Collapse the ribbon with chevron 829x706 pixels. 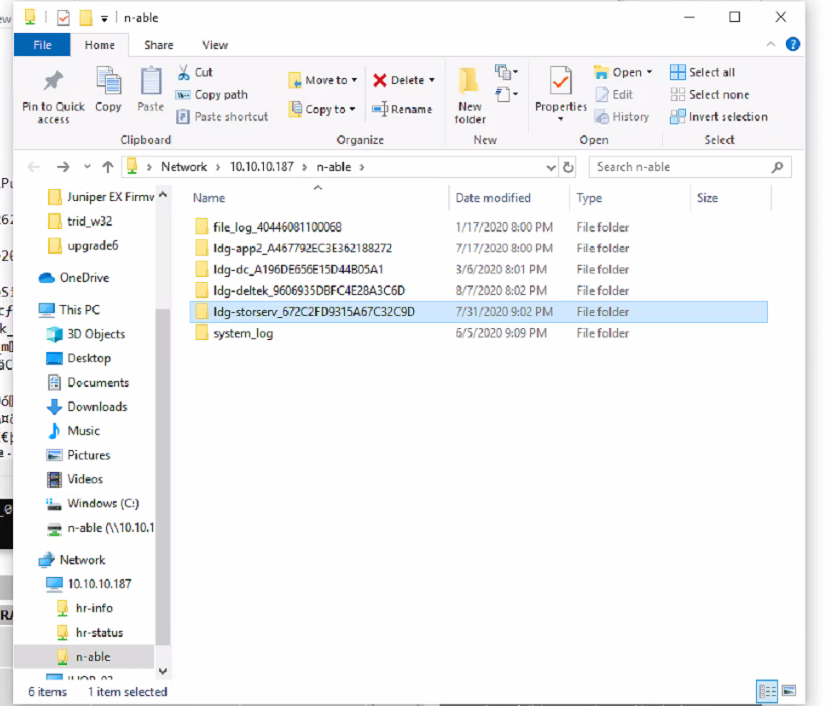click(x=771, y=44)
